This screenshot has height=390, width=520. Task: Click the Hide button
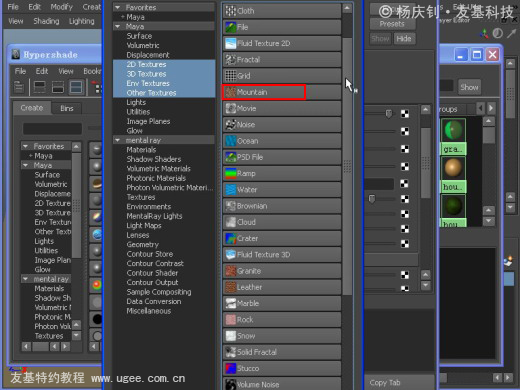[x=404, y=39]
